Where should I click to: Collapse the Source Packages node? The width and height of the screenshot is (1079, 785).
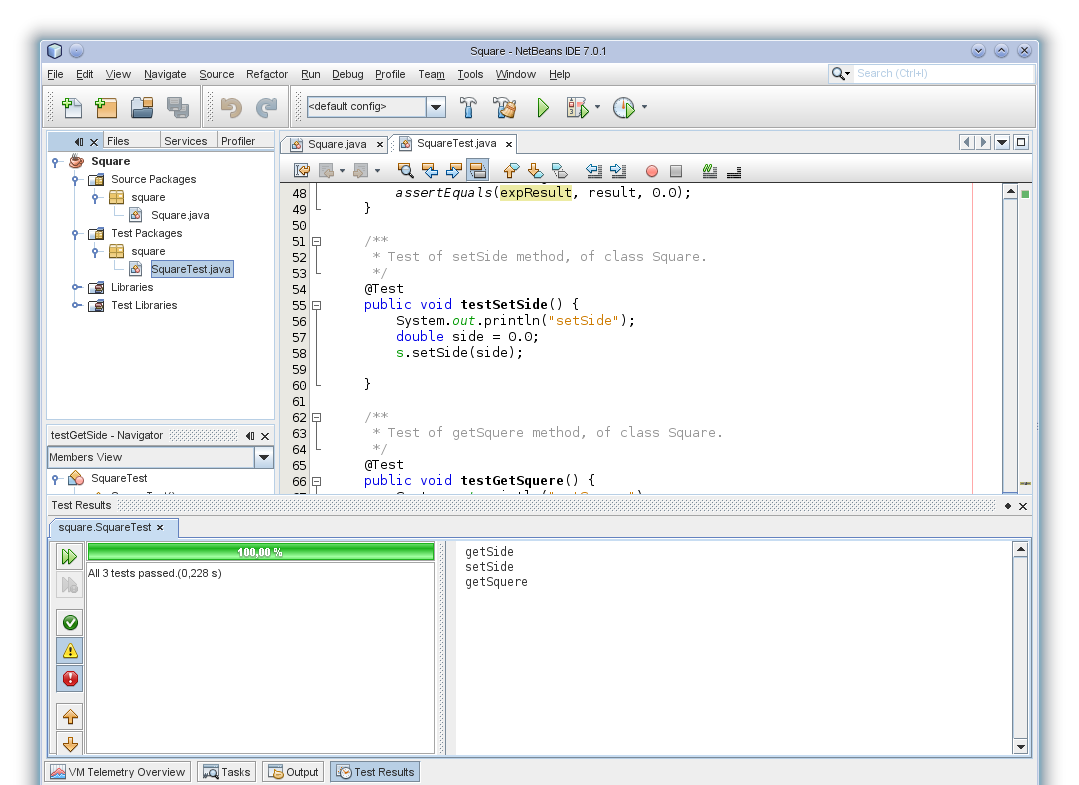coord(75,180)
